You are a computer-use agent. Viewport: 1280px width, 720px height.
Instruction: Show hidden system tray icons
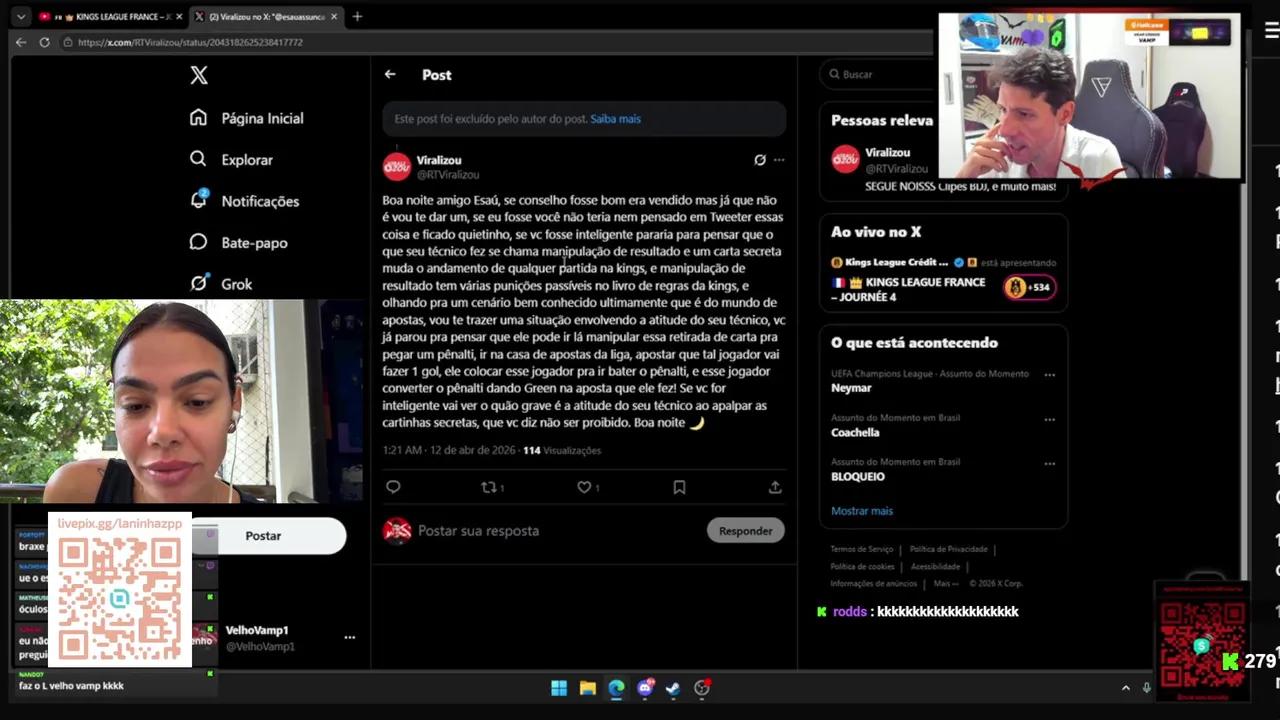[1125, 688]
